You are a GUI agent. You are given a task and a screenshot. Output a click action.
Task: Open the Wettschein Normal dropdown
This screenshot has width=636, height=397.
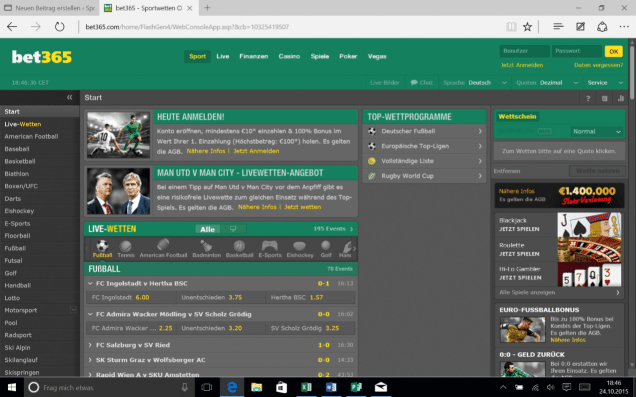[596, 131]
